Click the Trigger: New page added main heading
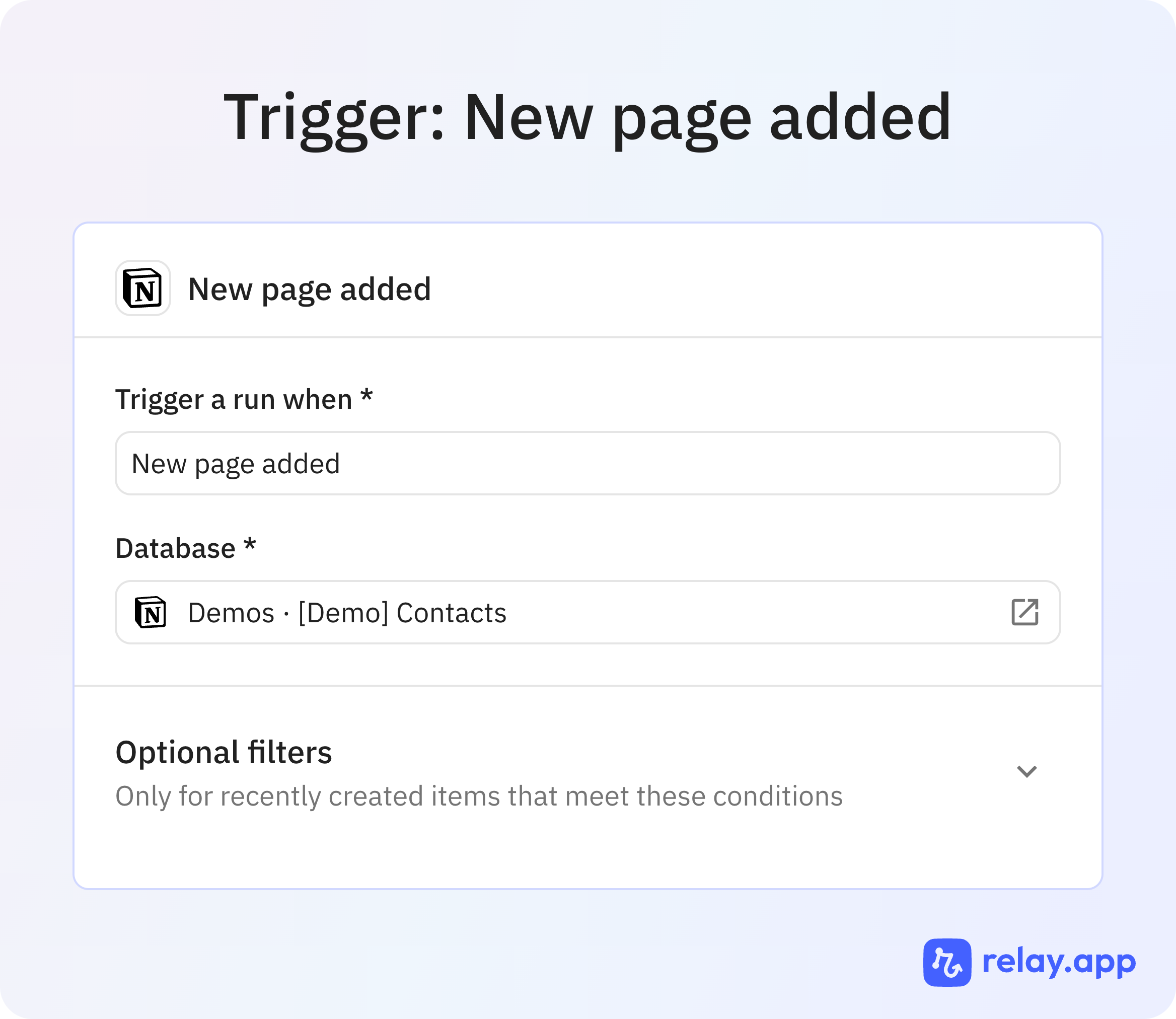The image size is (1176, 1019). 587,118
